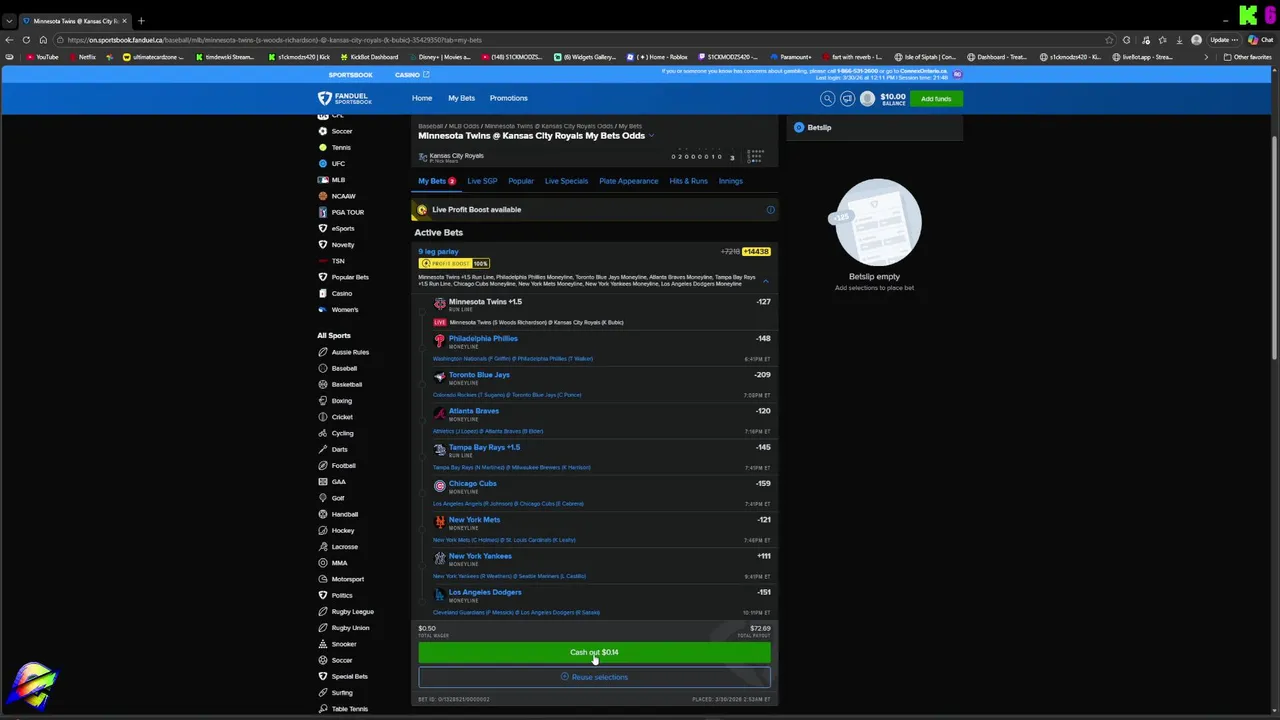Click the MLB Odds breadcrumb
The image size is (1280, 720).
click(464, 126)
